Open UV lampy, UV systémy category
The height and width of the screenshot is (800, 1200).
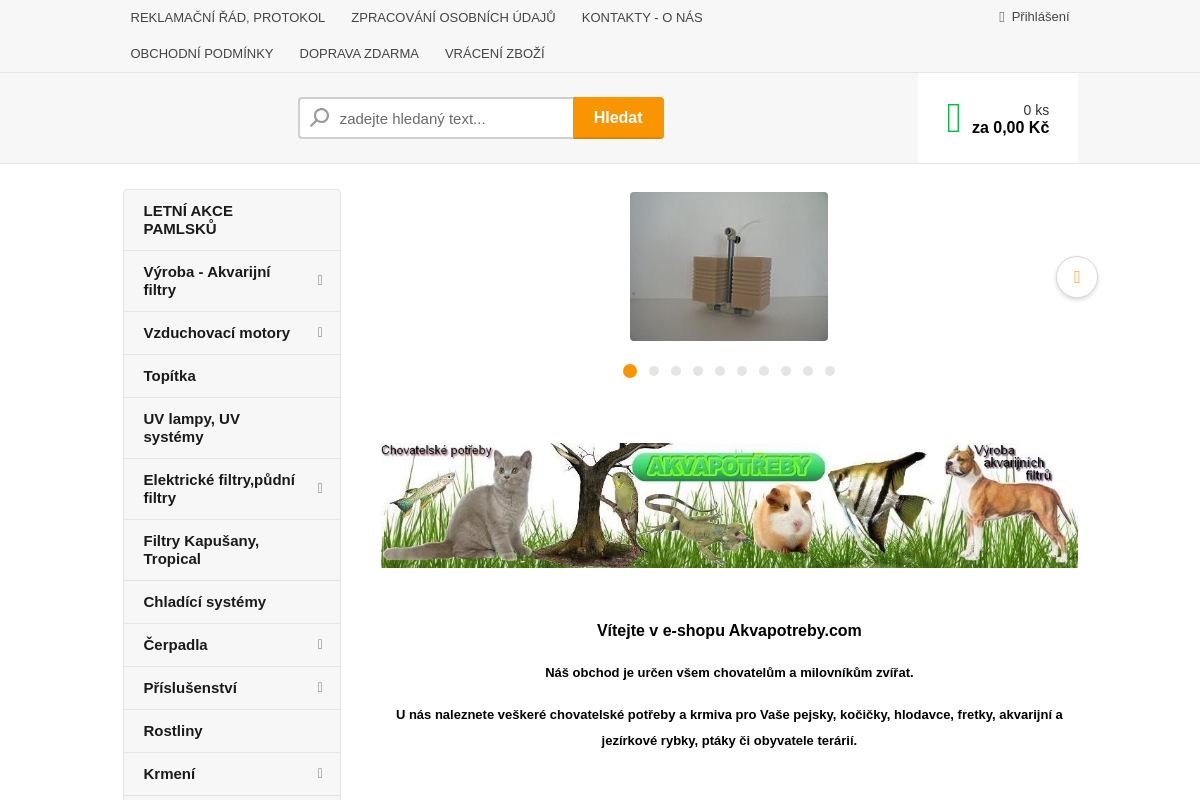[232, 428]
